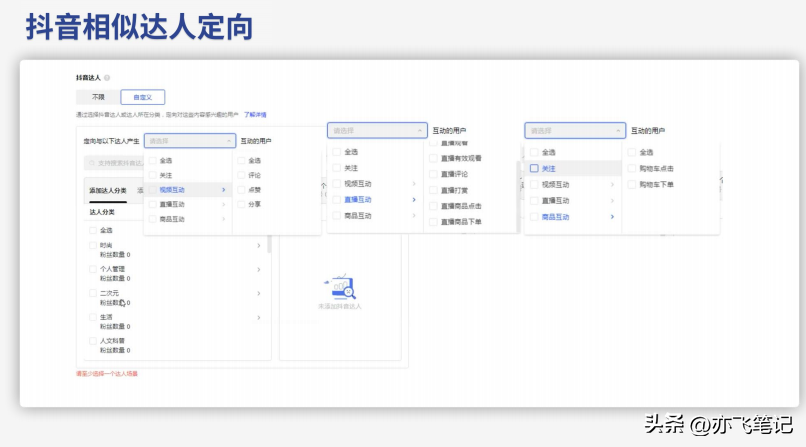Open the 请选择 dropdown after 定向与以下达人产生
This screenshot has height=447, width=806.
pyautogui.click(x=190, y=141)
